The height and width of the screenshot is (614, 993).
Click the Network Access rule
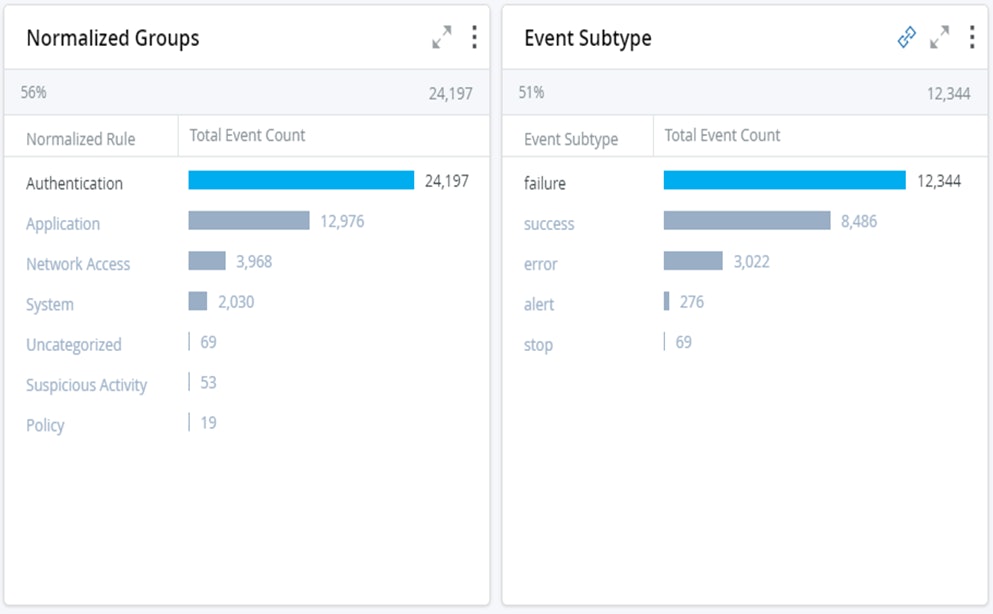tap(78, 264)
